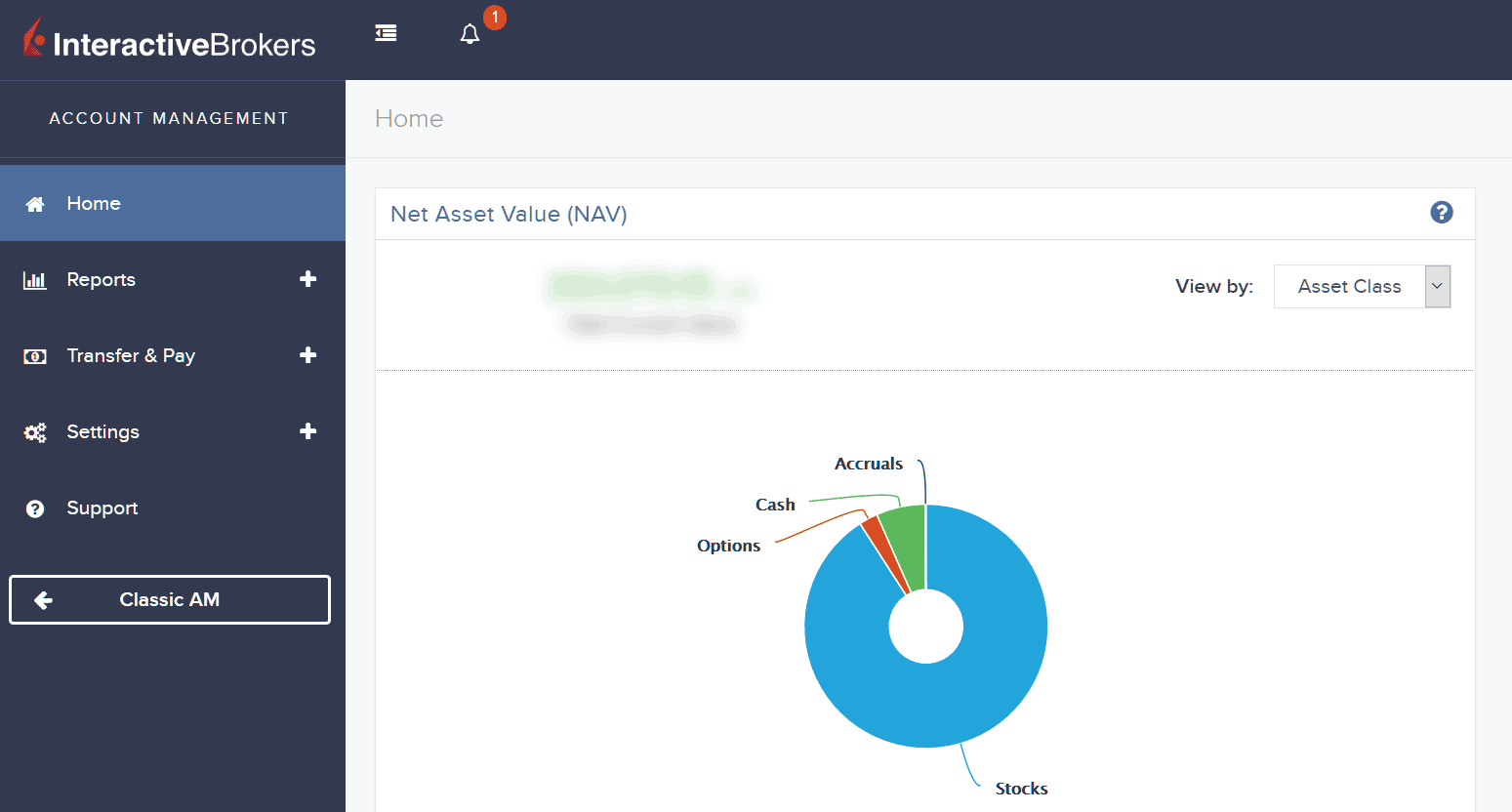Switch to Classic AM
The height and width of the screenshot is (812, 1512).
170,599
